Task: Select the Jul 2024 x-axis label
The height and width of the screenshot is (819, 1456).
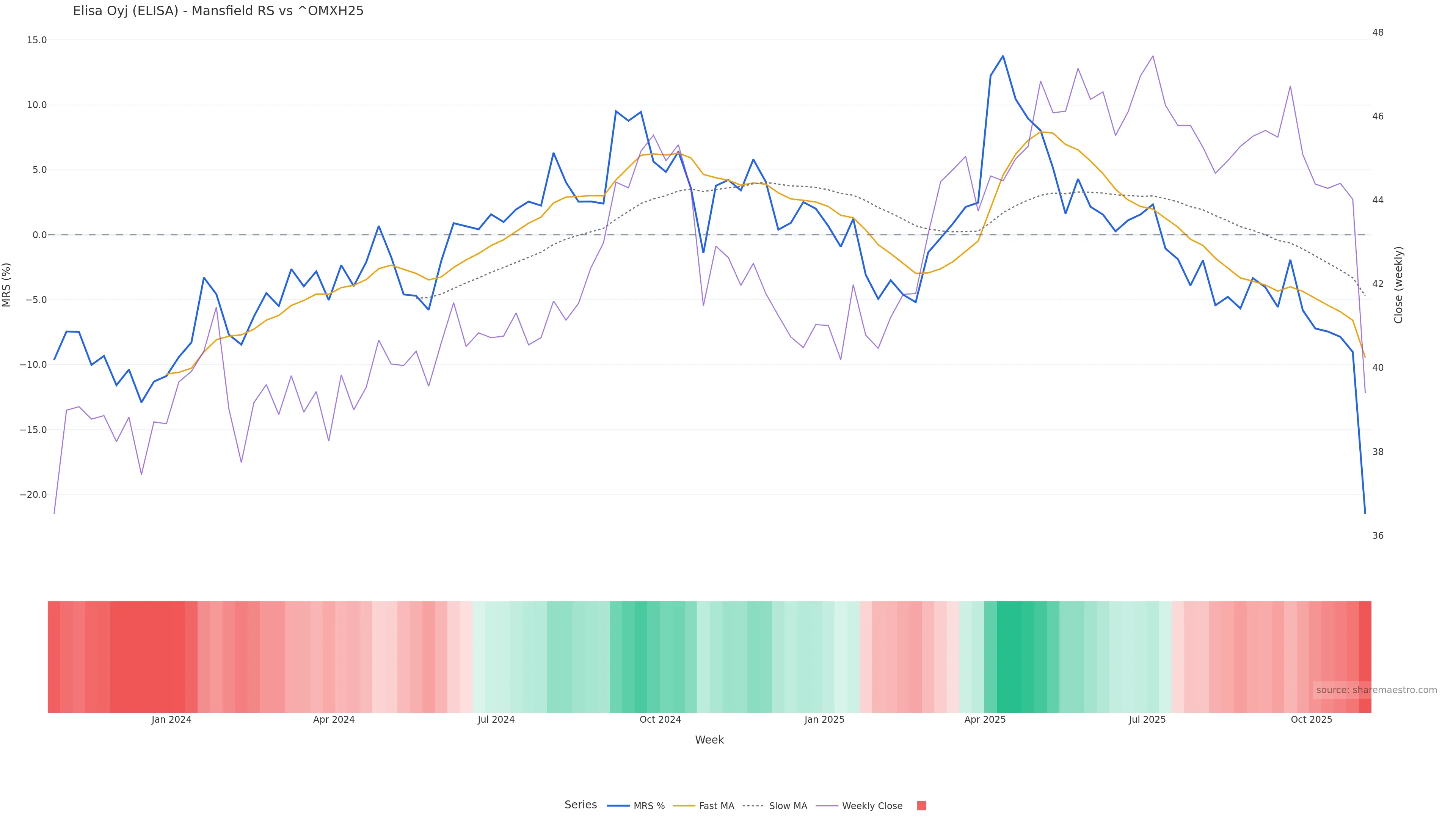Action: pos(496,720)
